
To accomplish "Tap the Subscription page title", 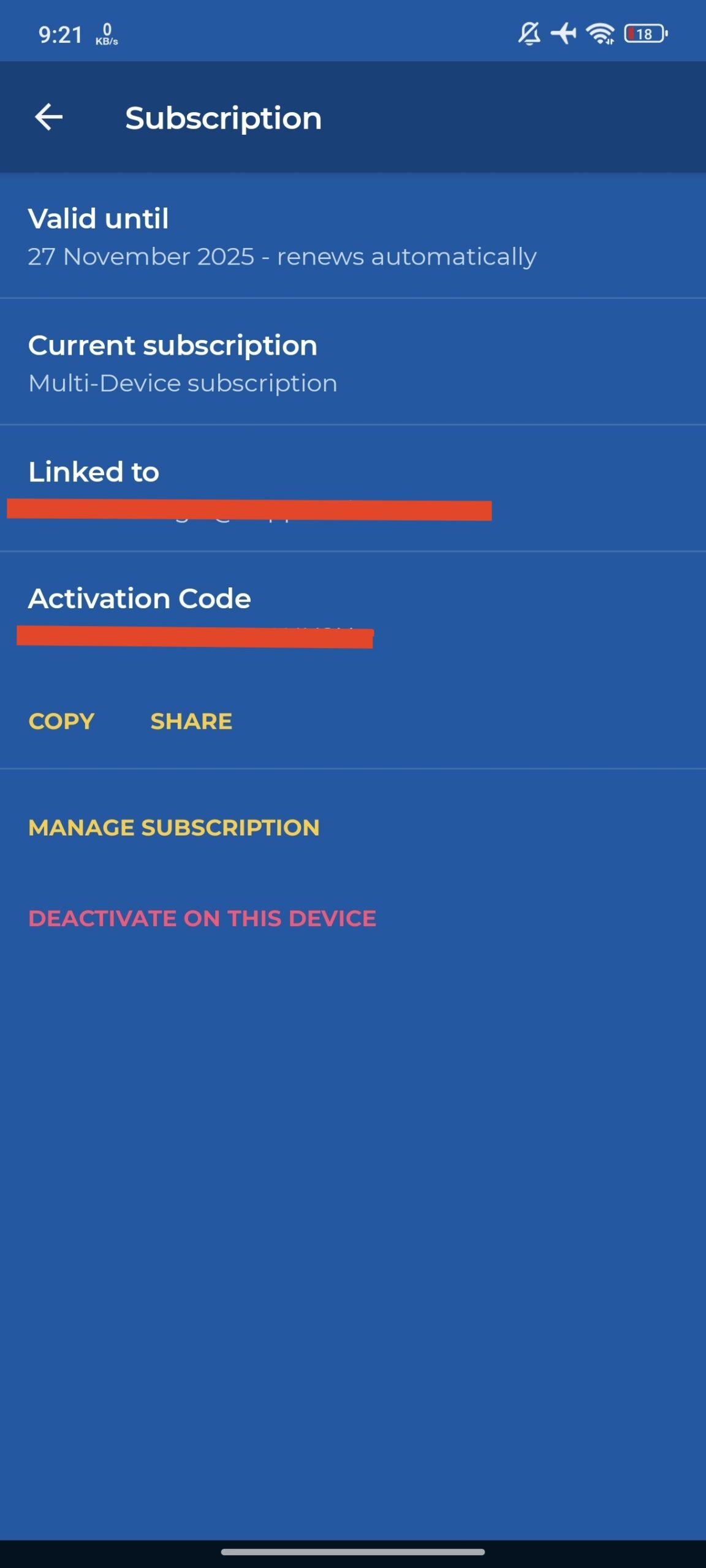I will (223, 118).
